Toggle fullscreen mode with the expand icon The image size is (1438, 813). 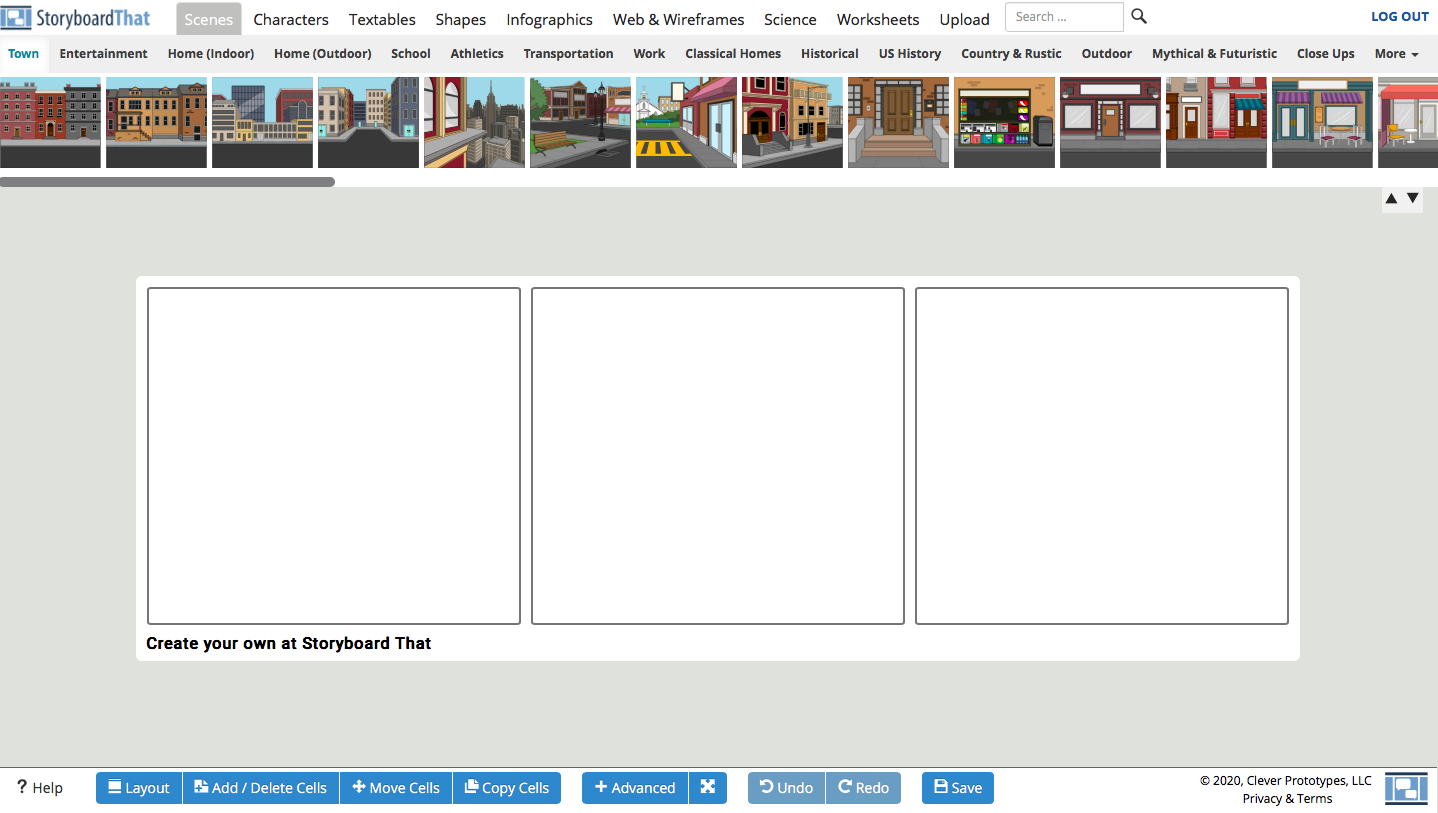(708, 787)
